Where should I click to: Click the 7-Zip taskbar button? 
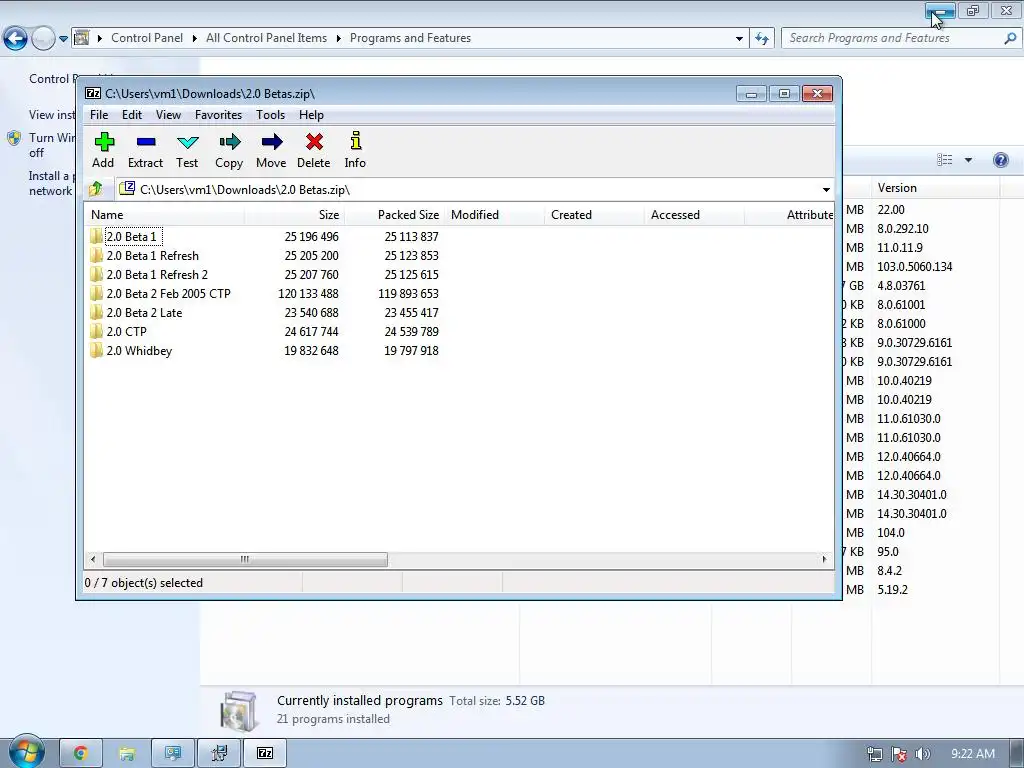[x=265, y=753]
